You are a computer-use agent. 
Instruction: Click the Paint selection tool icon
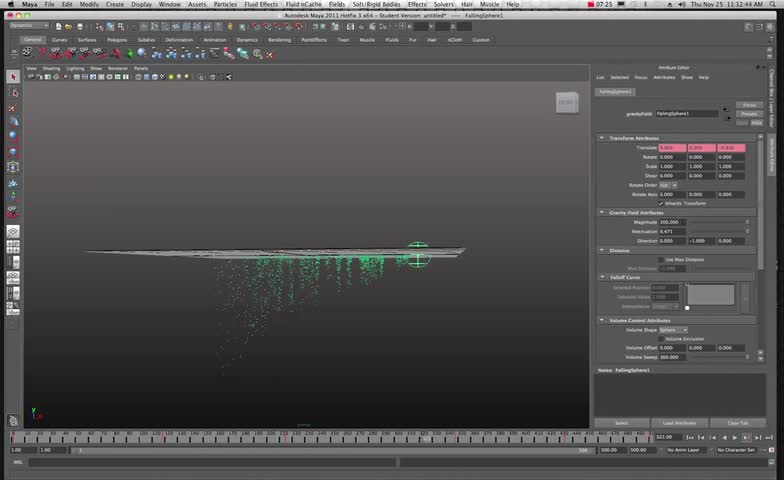tap(13, 107)
